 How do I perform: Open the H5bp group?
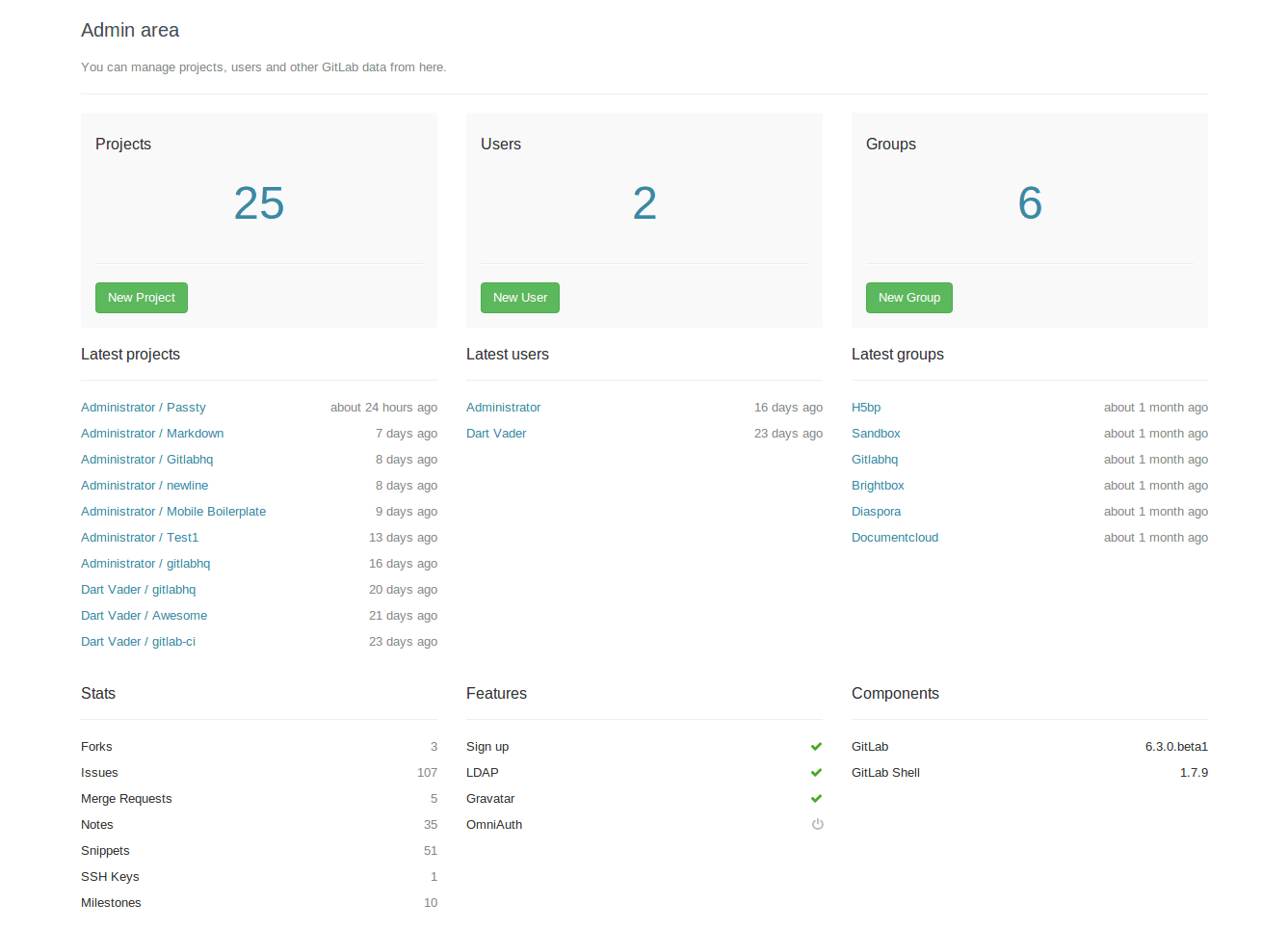point(865,408)
